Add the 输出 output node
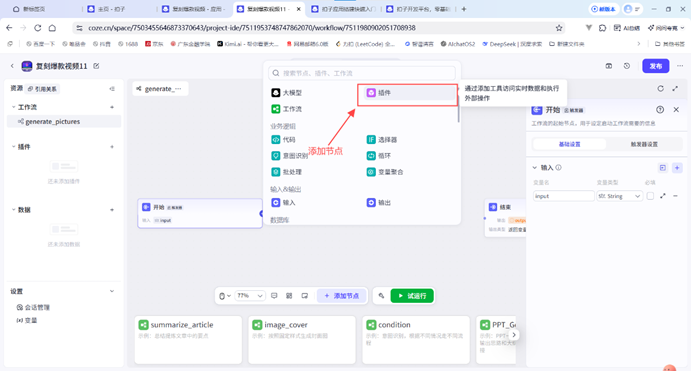The width and height of the screenshot is (691, 371). coord(379,203)
